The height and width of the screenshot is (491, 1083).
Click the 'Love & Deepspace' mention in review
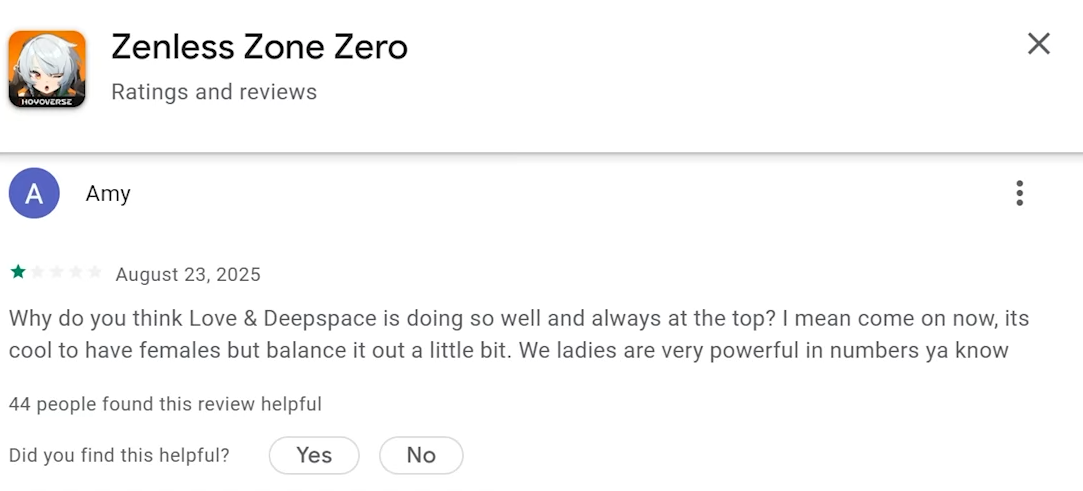284,319
